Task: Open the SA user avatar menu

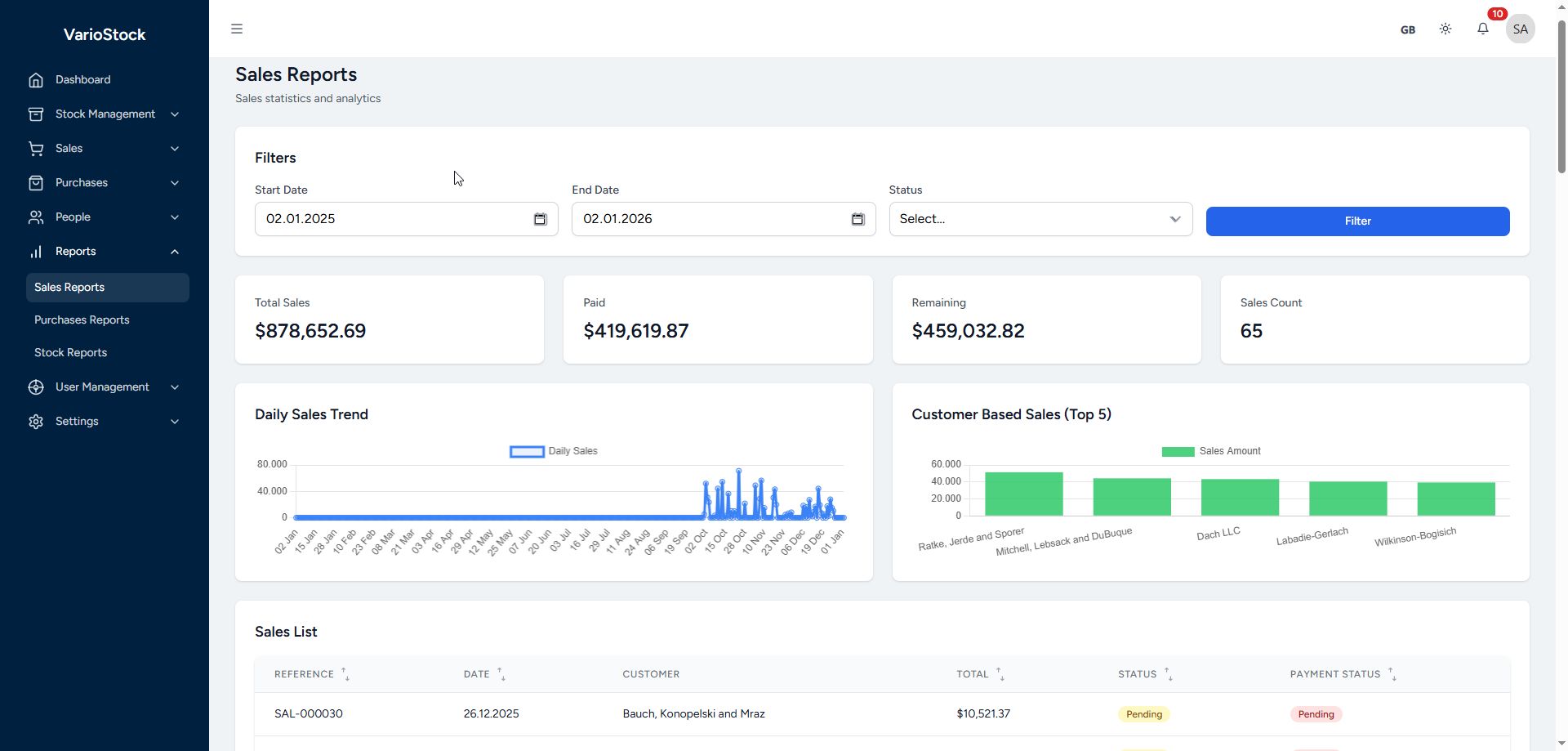Action: (1520, 29)
